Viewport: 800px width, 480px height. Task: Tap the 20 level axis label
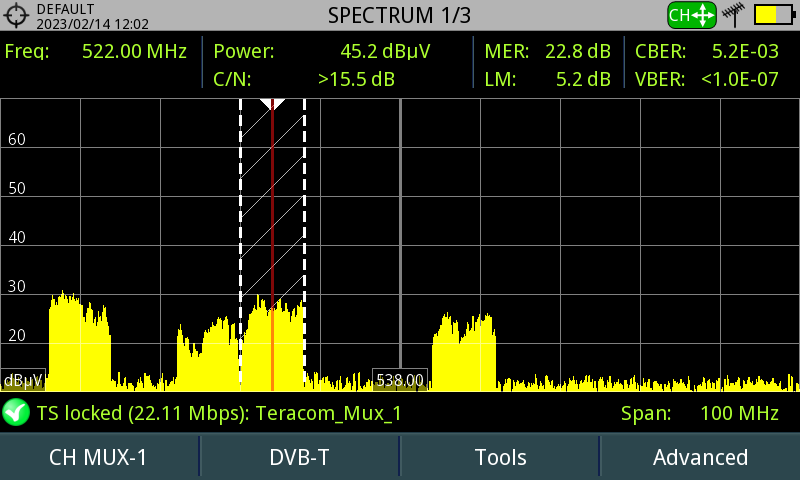[x=17, y=335]
